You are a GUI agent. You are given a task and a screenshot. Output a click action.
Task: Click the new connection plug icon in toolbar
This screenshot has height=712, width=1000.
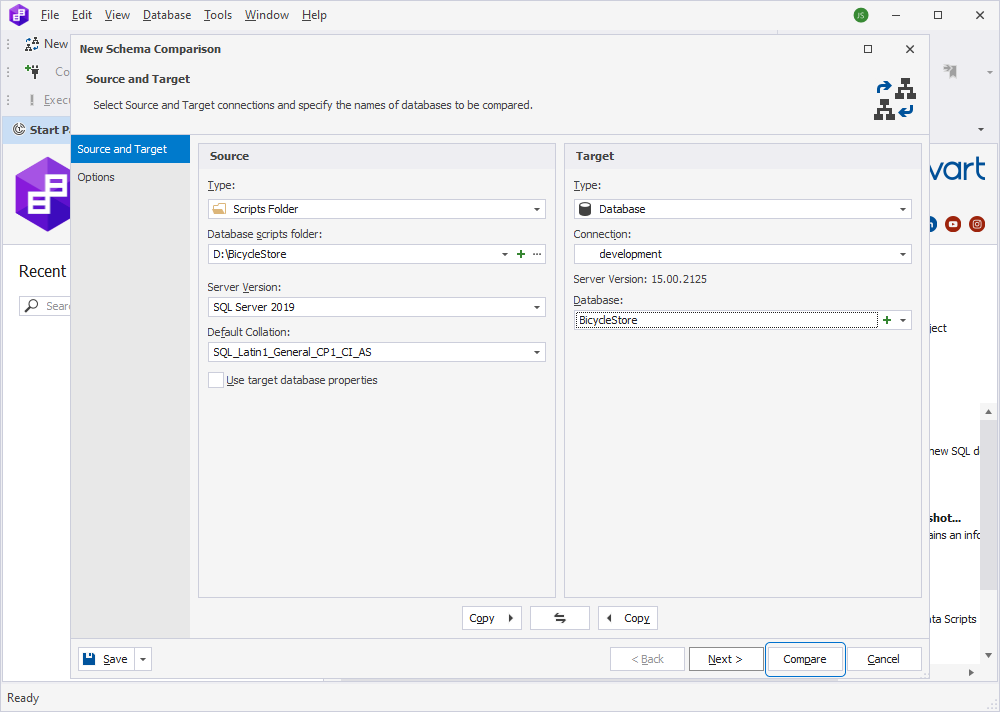[x=32, y=71]
